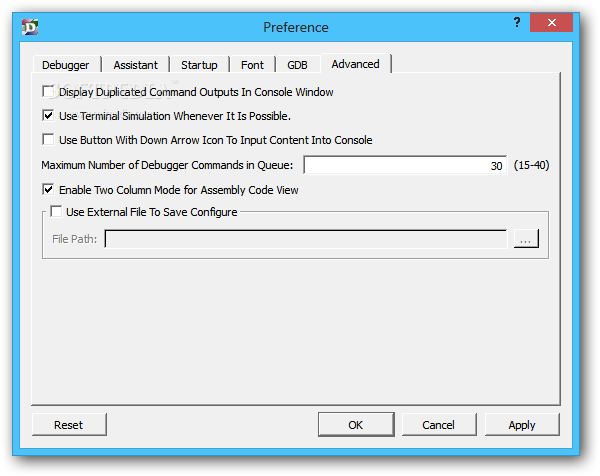
Task: Uncheck Use Terminal Simulation option
Action: click(x=48, y=116)
